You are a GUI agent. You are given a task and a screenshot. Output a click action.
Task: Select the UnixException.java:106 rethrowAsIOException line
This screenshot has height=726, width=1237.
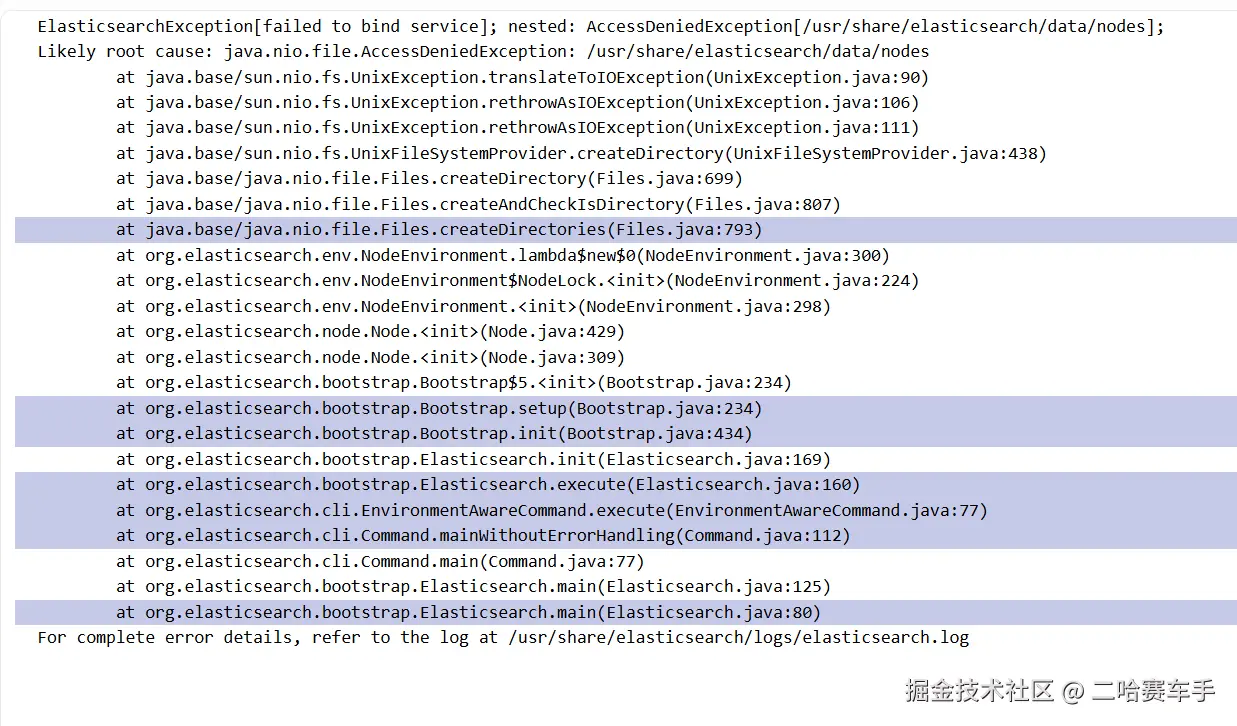click(x=517, y=102)
